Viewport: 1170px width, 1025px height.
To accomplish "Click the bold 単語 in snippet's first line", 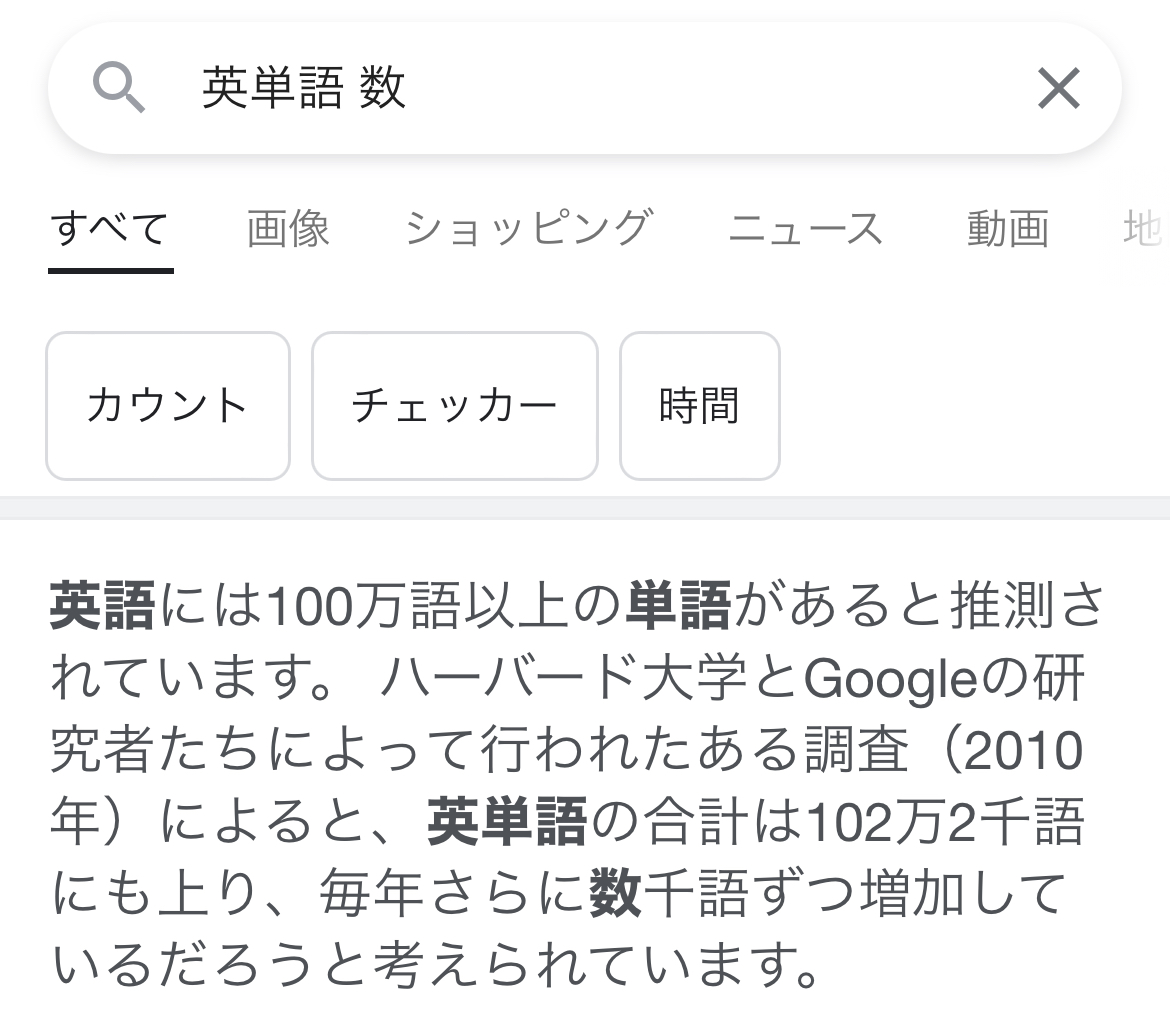I will coord(678,605).
